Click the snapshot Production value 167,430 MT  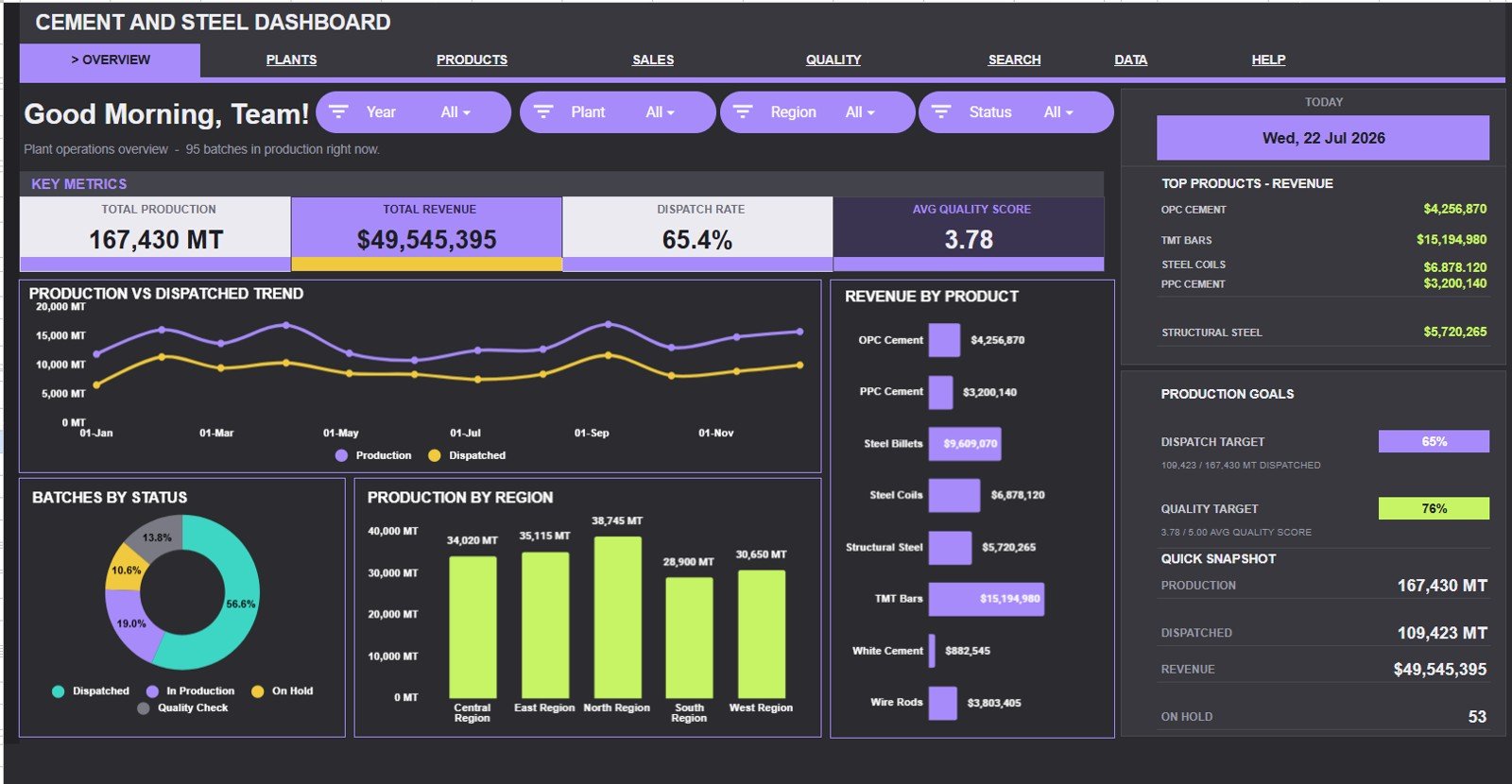click(1442, 586)
